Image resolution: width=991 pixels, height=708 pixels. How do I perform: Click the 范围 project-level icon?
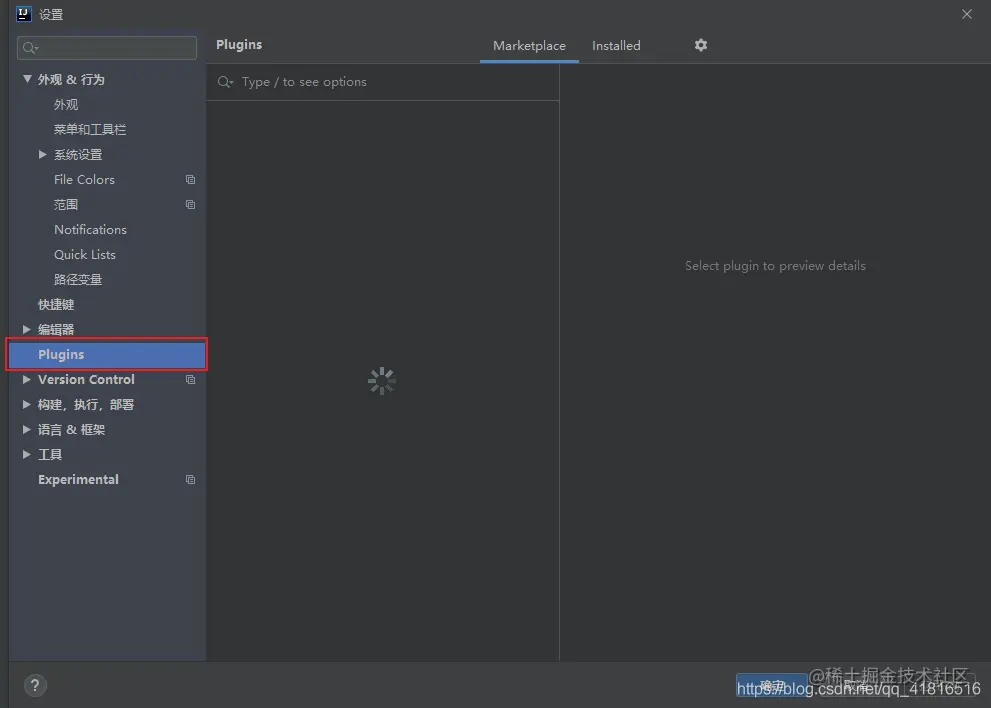[x=190, y=205]
